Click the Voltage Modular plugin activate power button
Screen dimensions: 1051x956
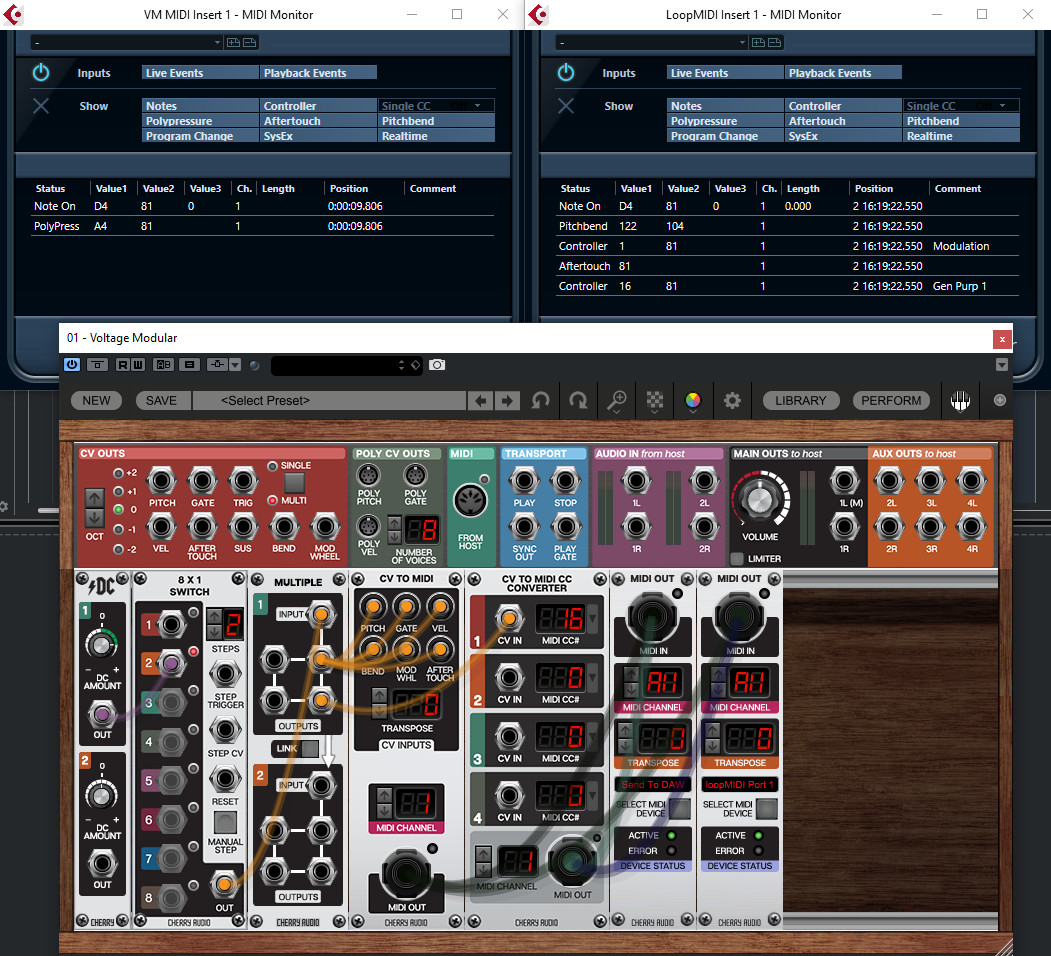tap(72, 365)
